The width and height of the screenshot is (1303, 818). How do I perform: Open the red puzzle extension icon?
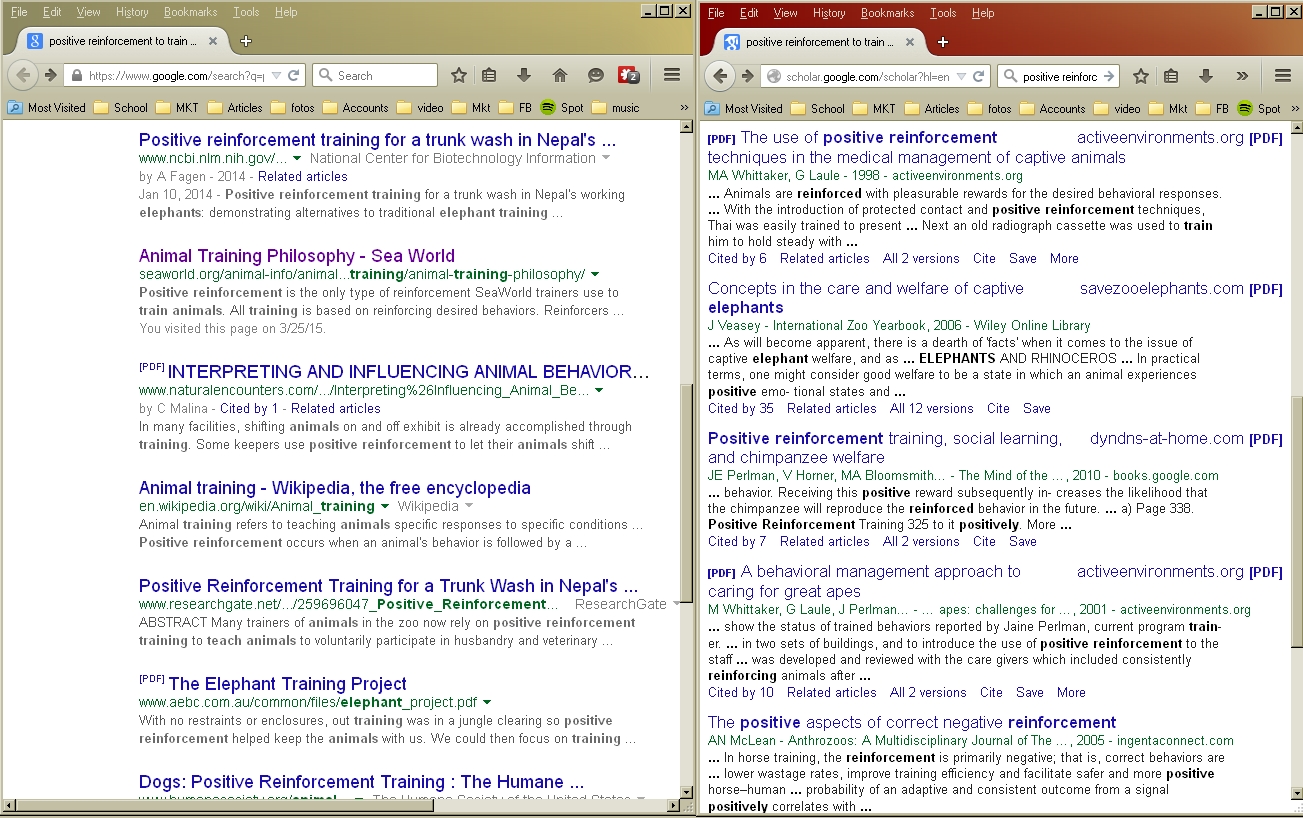pyautogui.click(x=629, y=76)
